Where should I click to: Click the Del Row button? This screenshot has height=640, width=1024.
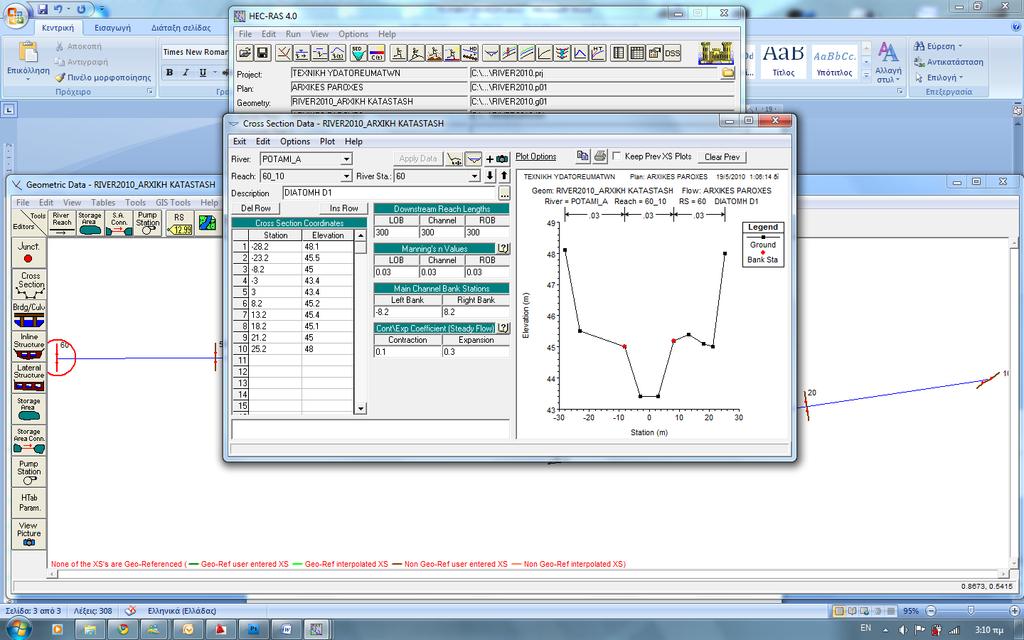point(256,208)
